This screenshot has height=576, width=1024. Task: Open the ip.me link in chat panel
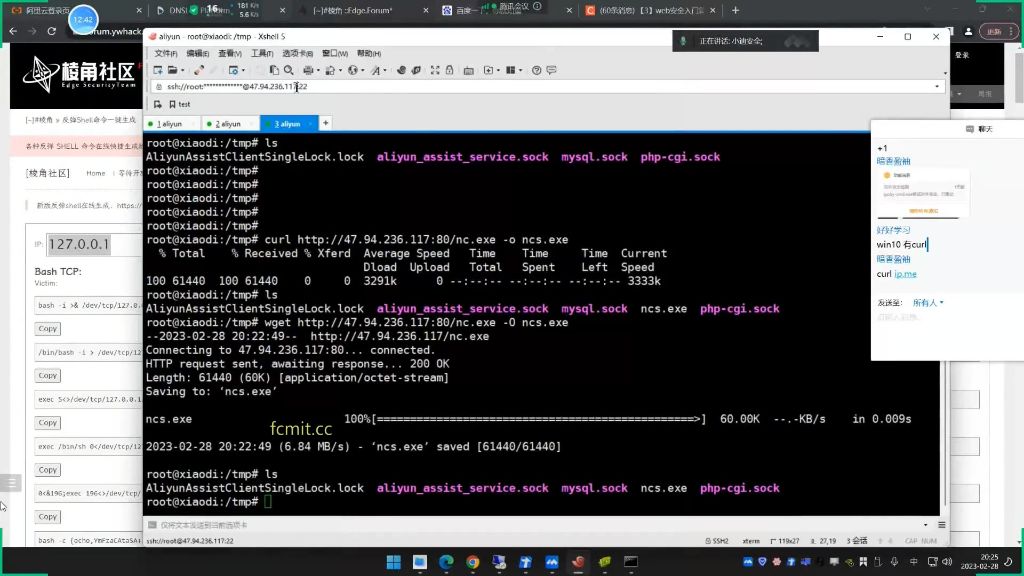pyautogui.click(x=905, y=274)
